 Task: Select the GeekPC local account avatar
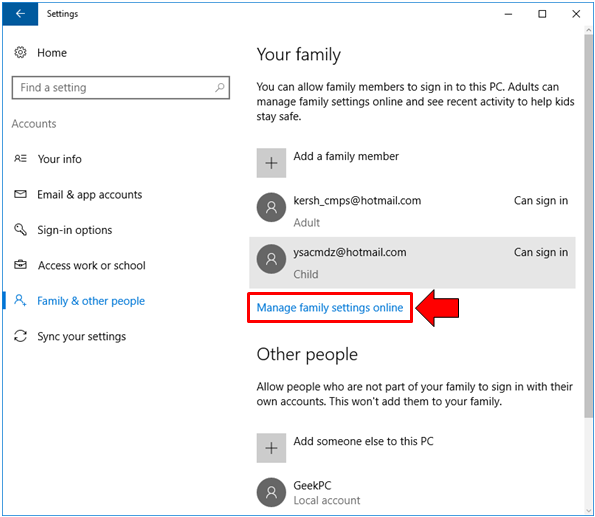coord(271,492)
